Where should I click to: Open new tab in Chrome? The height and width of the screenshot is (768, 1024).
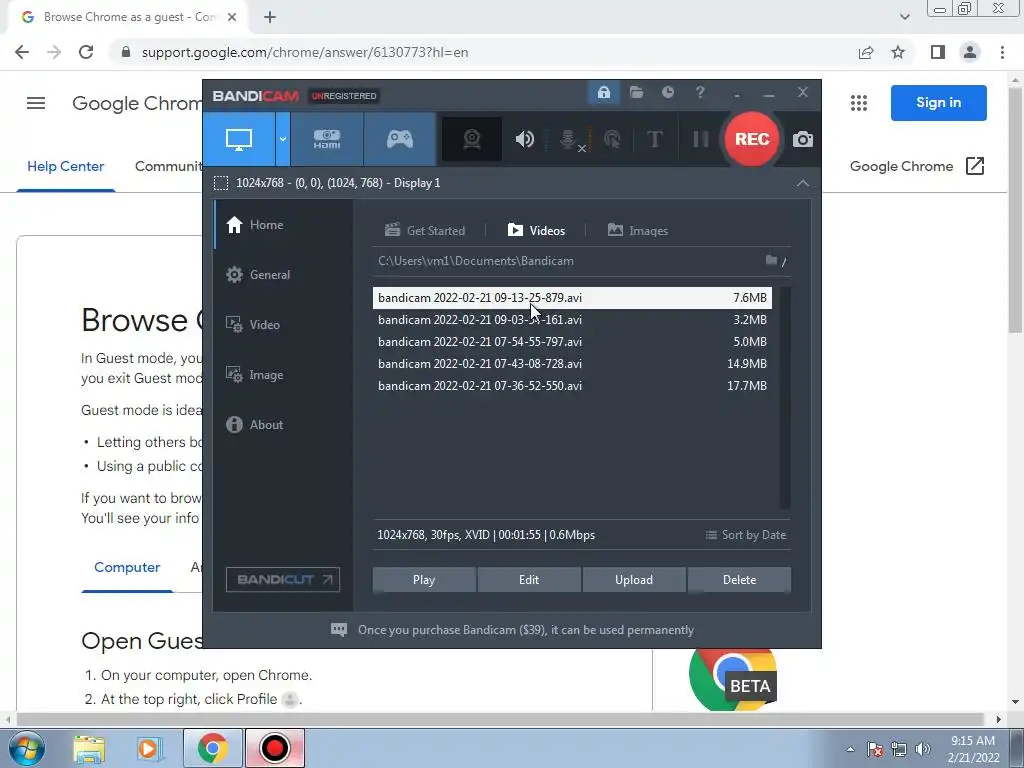270,17
